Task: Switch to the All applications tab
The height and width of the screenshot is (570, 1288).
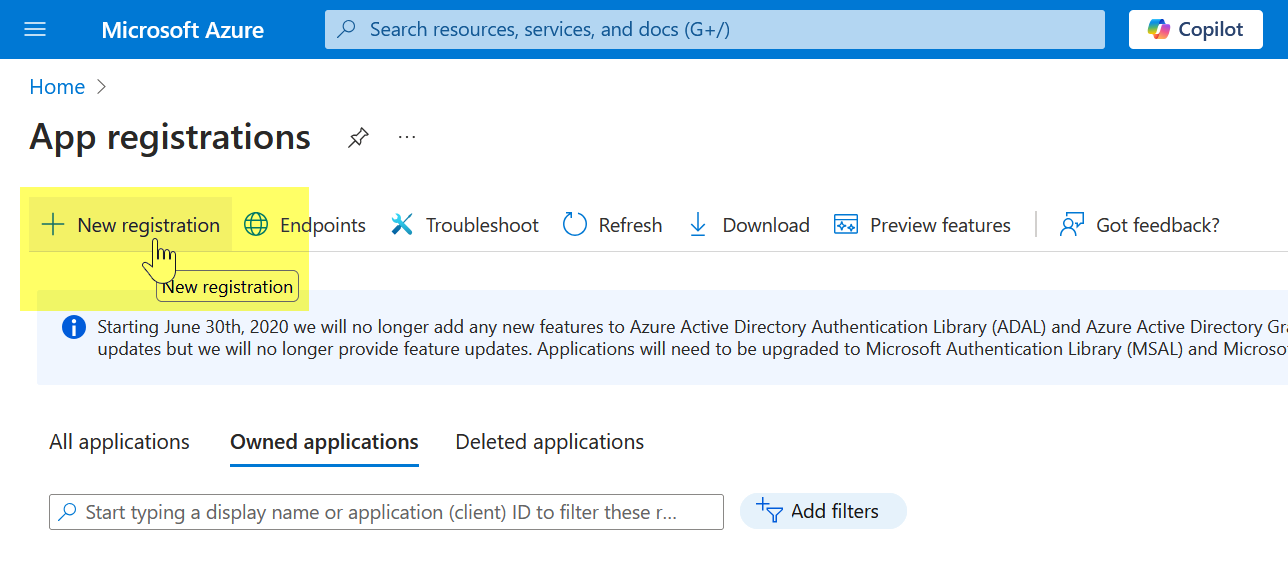Action: pos(119,442)
